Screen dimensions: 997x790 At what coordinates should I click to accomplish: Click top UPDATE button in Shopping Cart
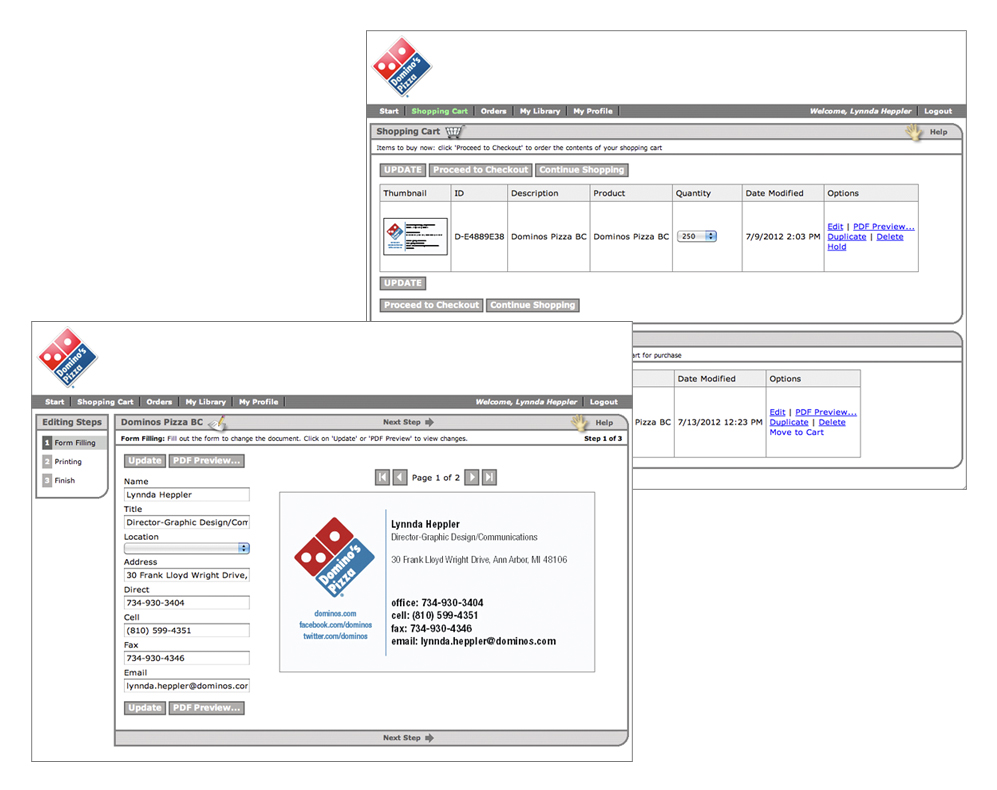coord(403,170)
